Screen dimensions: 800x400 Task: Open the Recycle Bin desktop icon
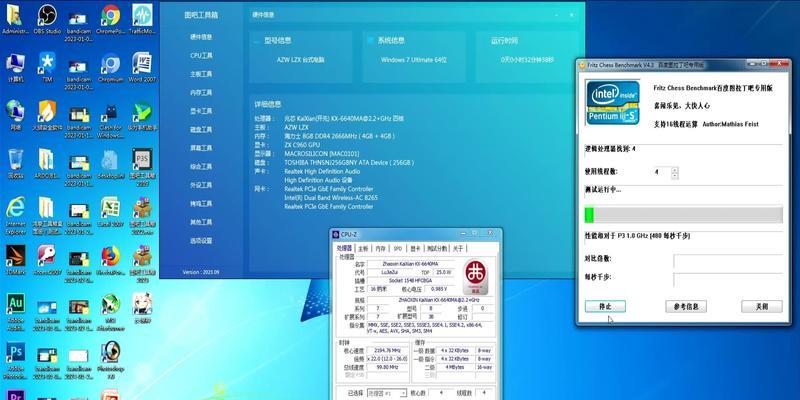[x=15, y=163]
